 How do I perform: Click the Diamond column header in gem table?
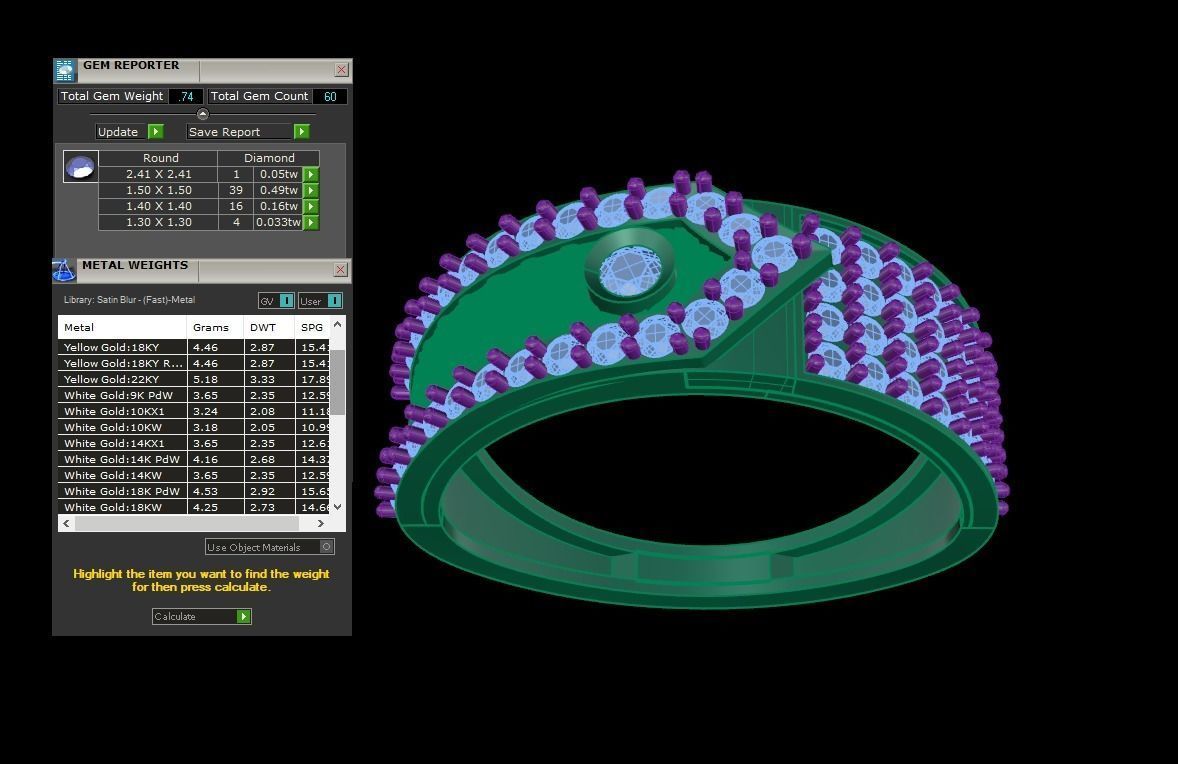tap(269, 158)
